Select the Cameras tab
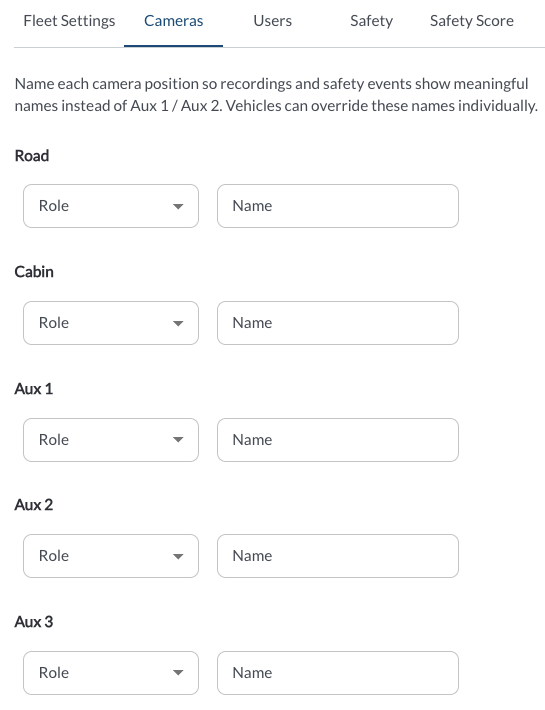The height and width of the screenshot is (710, 545). click(x=173, y=21)
